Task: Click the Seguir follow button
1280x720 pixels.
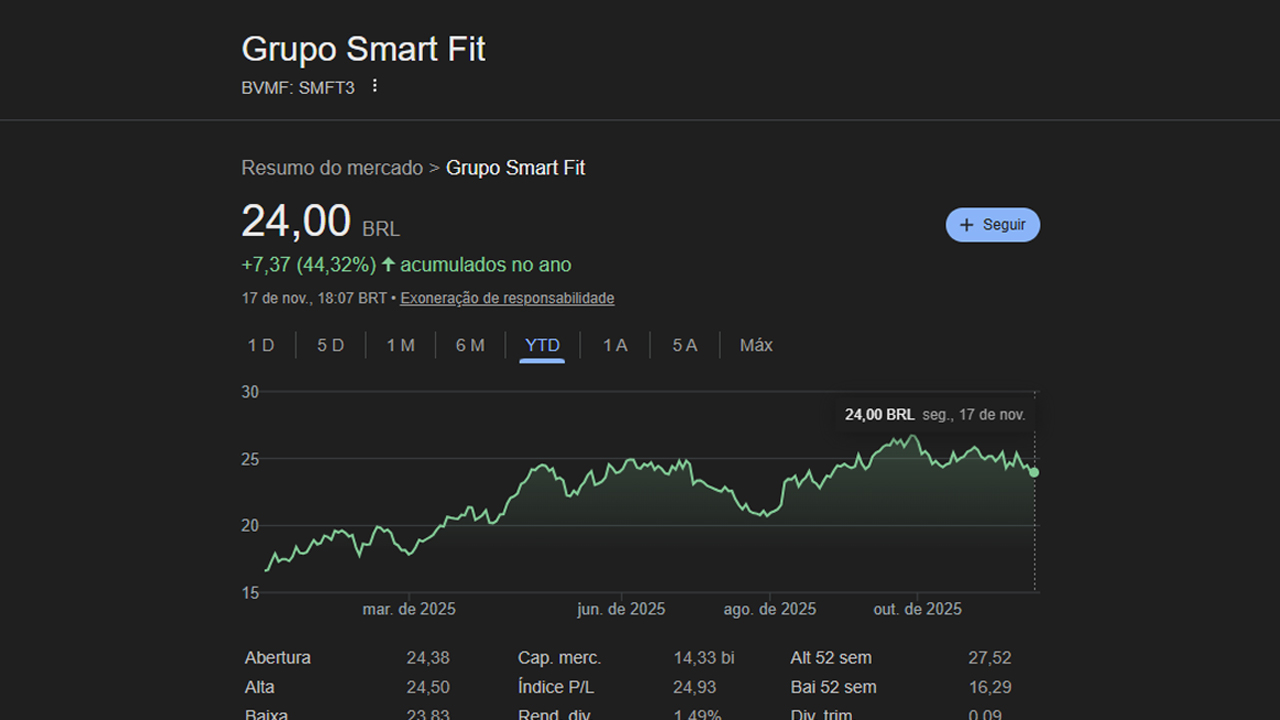Action: 992,225
